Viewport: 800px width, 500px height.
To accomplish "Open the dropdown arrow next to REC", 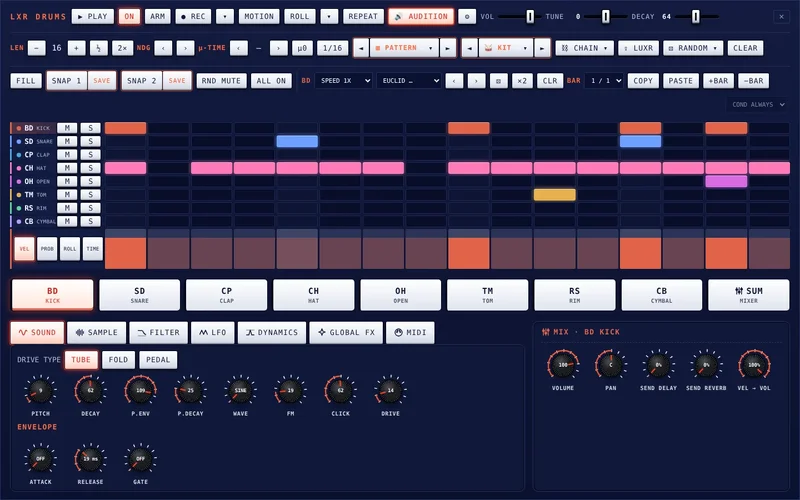I will [224, 16].
